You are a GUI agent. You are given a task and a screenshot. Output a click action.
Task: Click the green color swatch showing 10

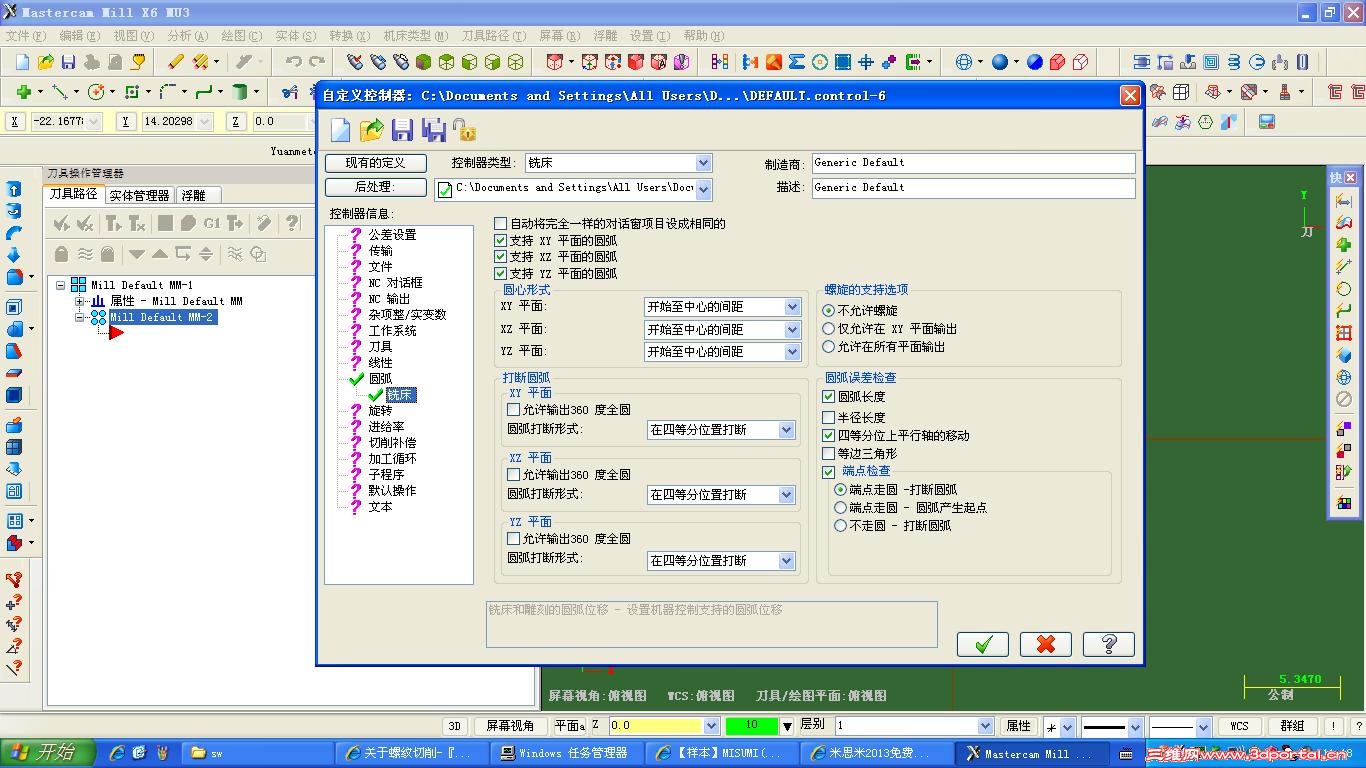point(751,726)
